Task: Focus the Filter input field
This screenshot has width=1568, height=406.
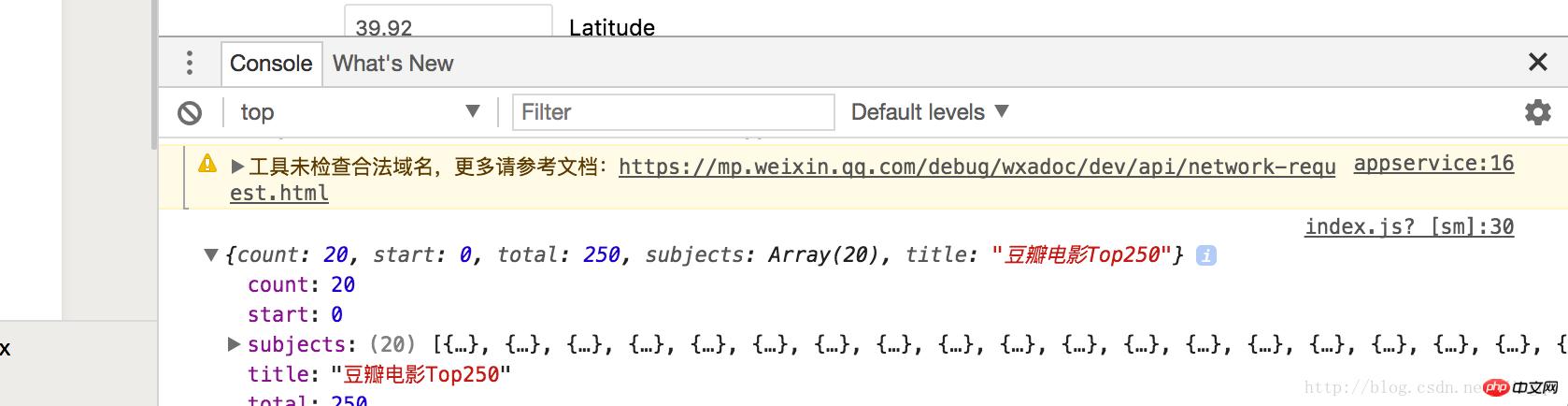Action: point(673,112)
